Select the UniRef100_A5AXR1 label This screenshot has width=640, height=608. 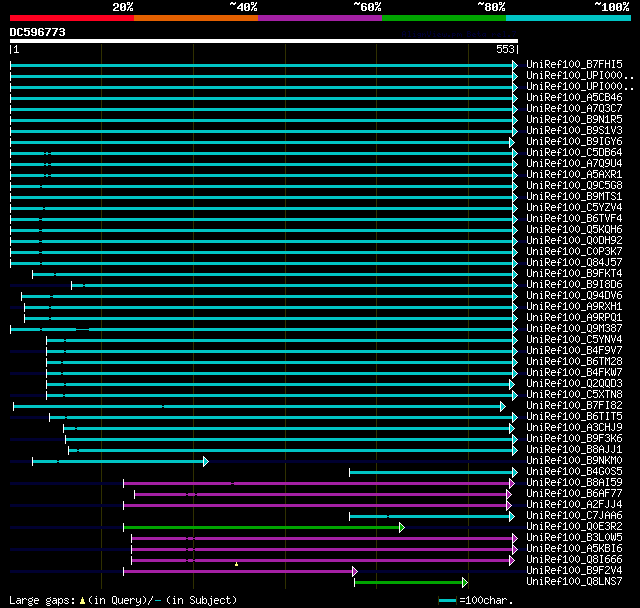point(574,175)
